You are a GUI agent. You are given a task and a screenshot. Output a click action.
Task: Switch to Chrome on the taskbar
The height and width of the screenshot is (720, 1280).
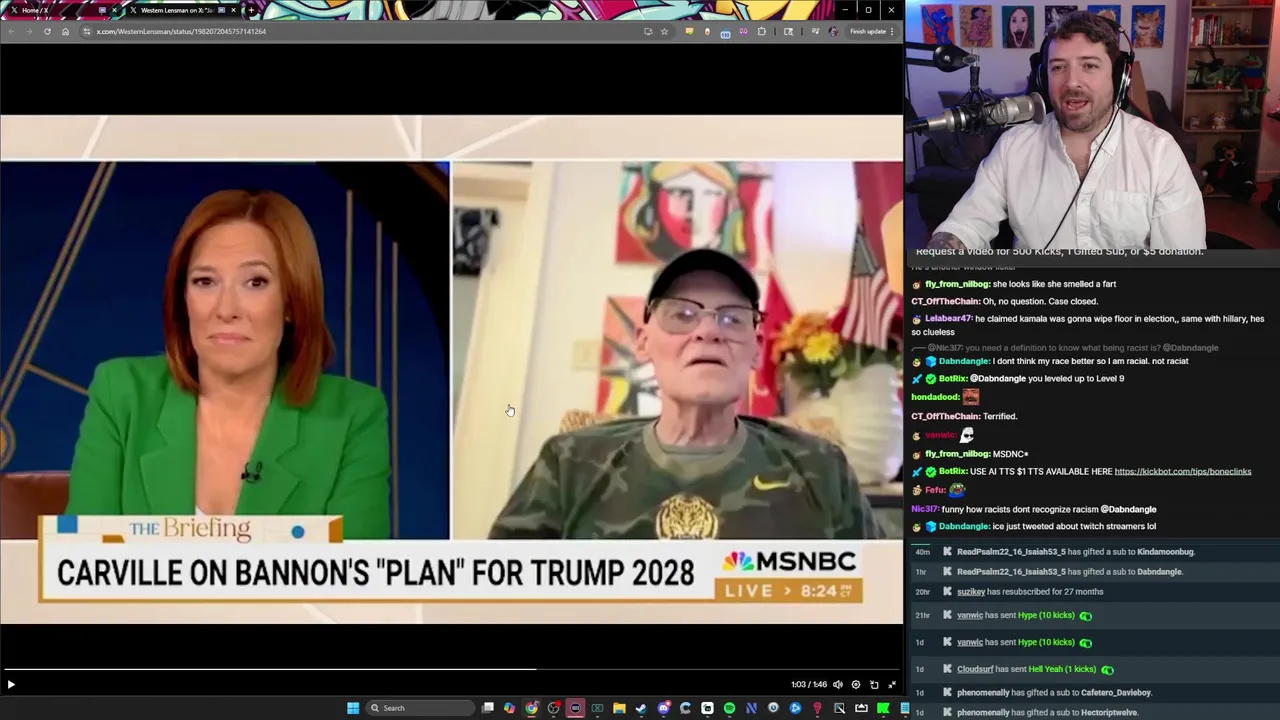[x=531, y=708]
